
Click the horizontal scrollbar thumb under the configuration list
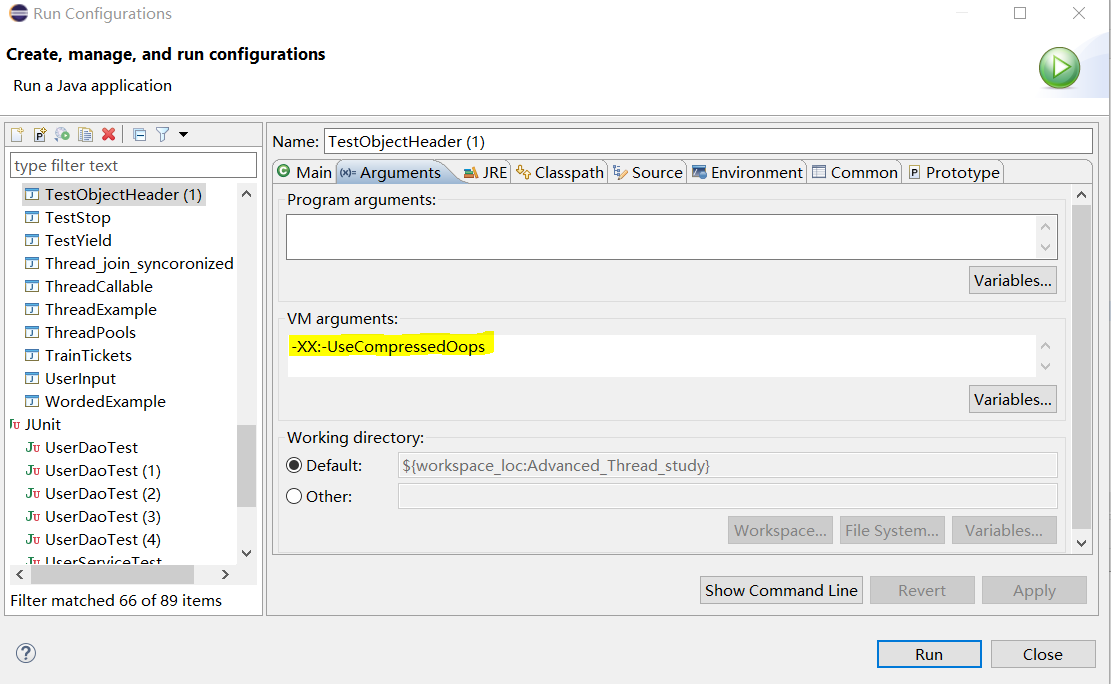coord(112,574)
